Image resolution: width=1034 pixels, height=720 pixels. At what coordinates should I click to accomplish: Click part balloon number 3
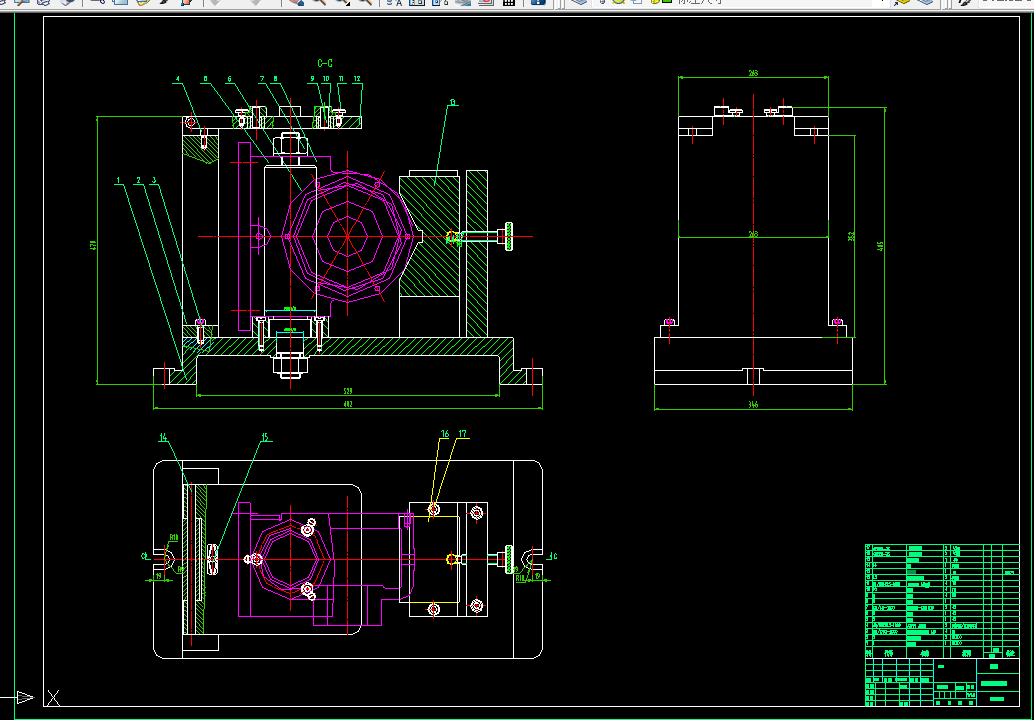tap(154, 180)
